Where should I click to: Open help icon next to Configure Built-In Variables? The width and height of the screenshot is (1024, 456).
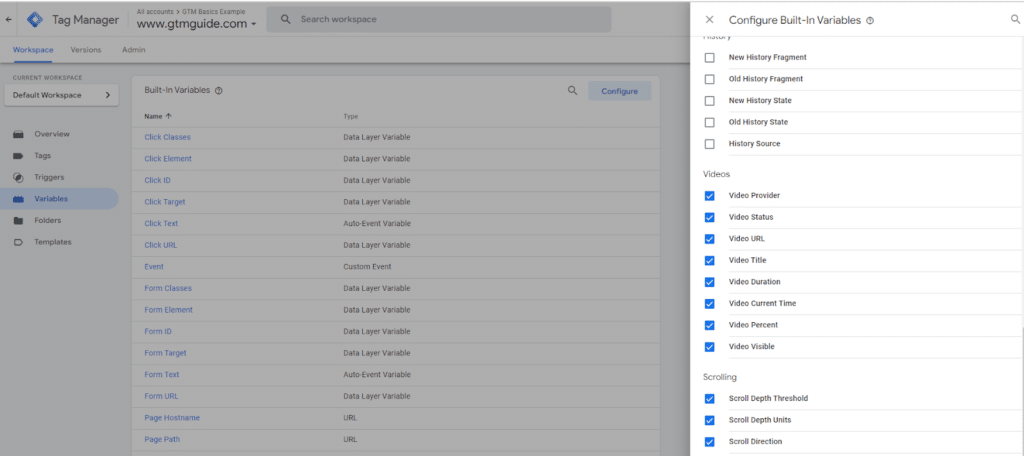tap(870, 21)
